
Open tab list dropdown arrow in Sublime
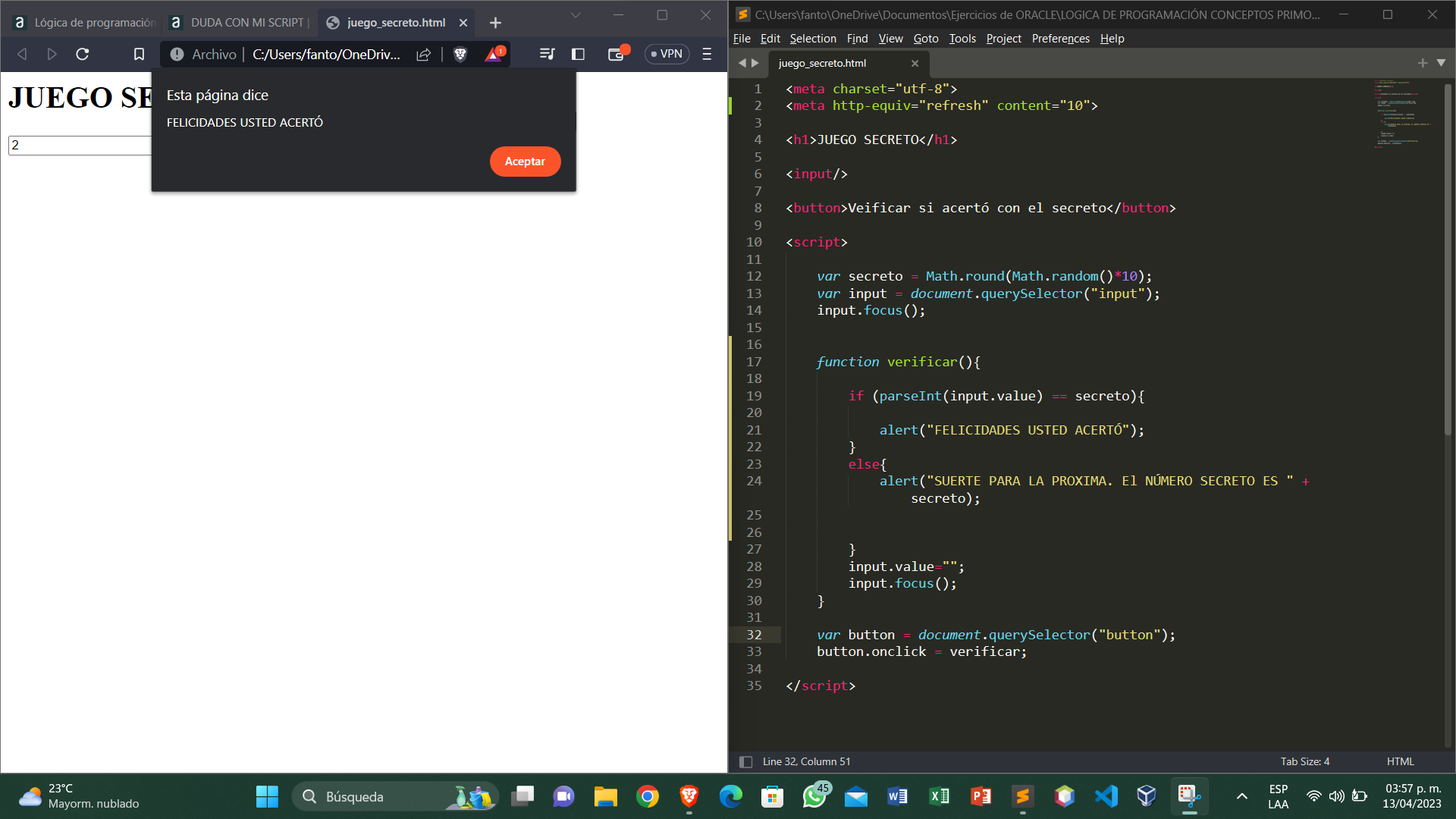(x=1441, y=63)
